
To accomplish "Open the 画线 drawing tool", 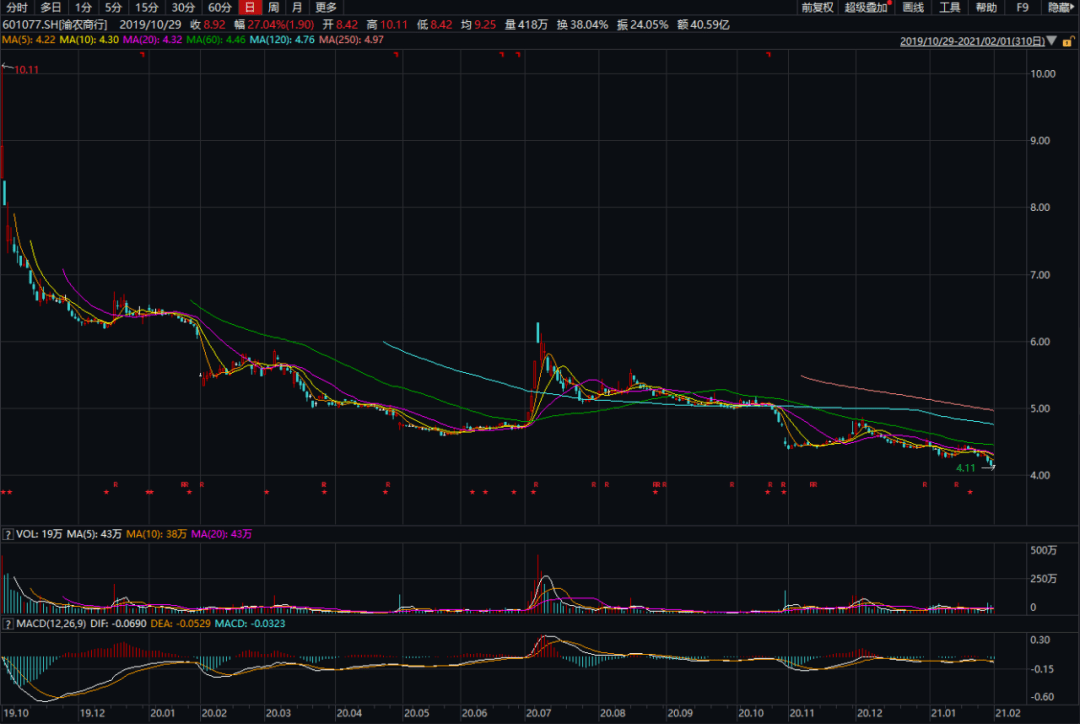I will [x=913, y=7].
